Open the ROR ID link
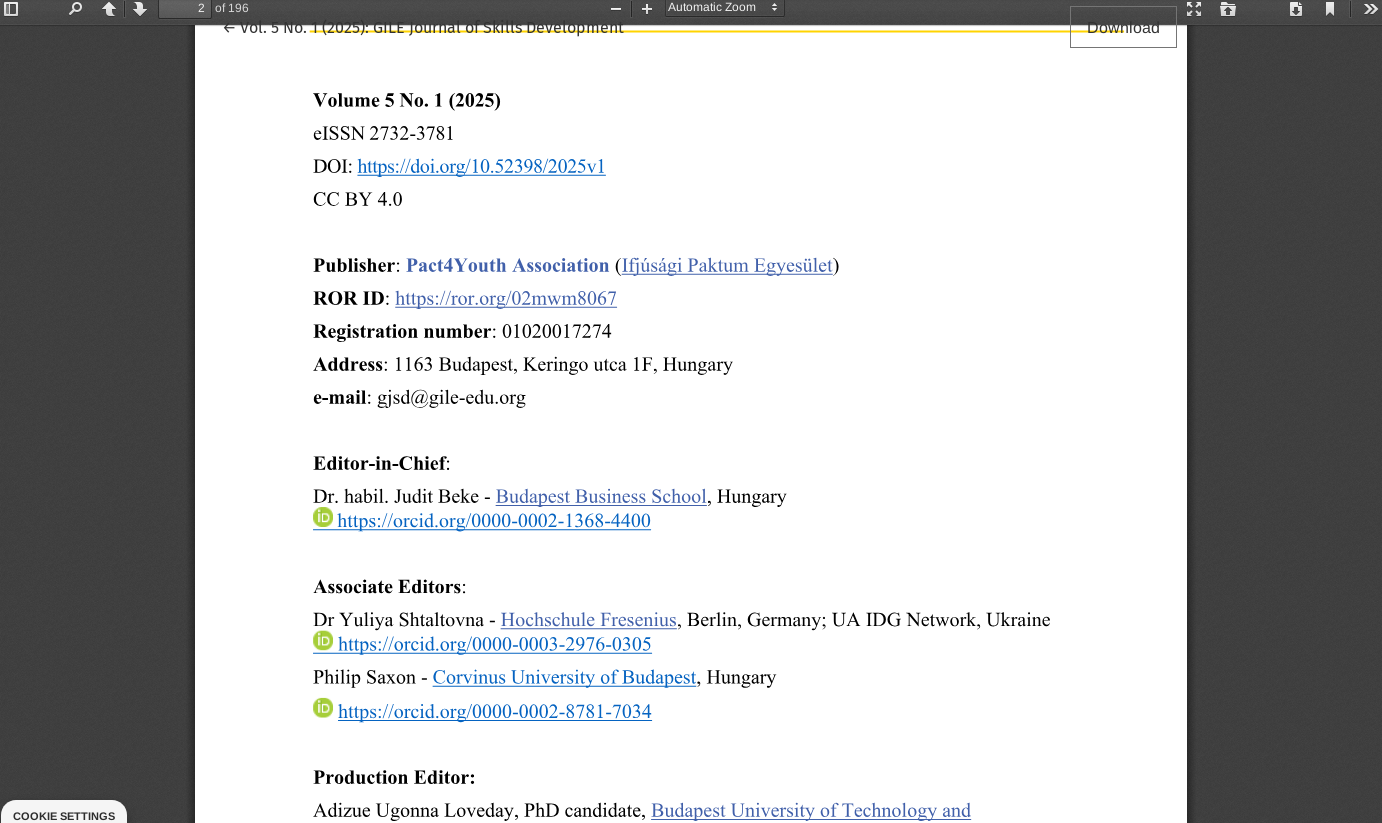1382x823 pixels. click(506, 298)
